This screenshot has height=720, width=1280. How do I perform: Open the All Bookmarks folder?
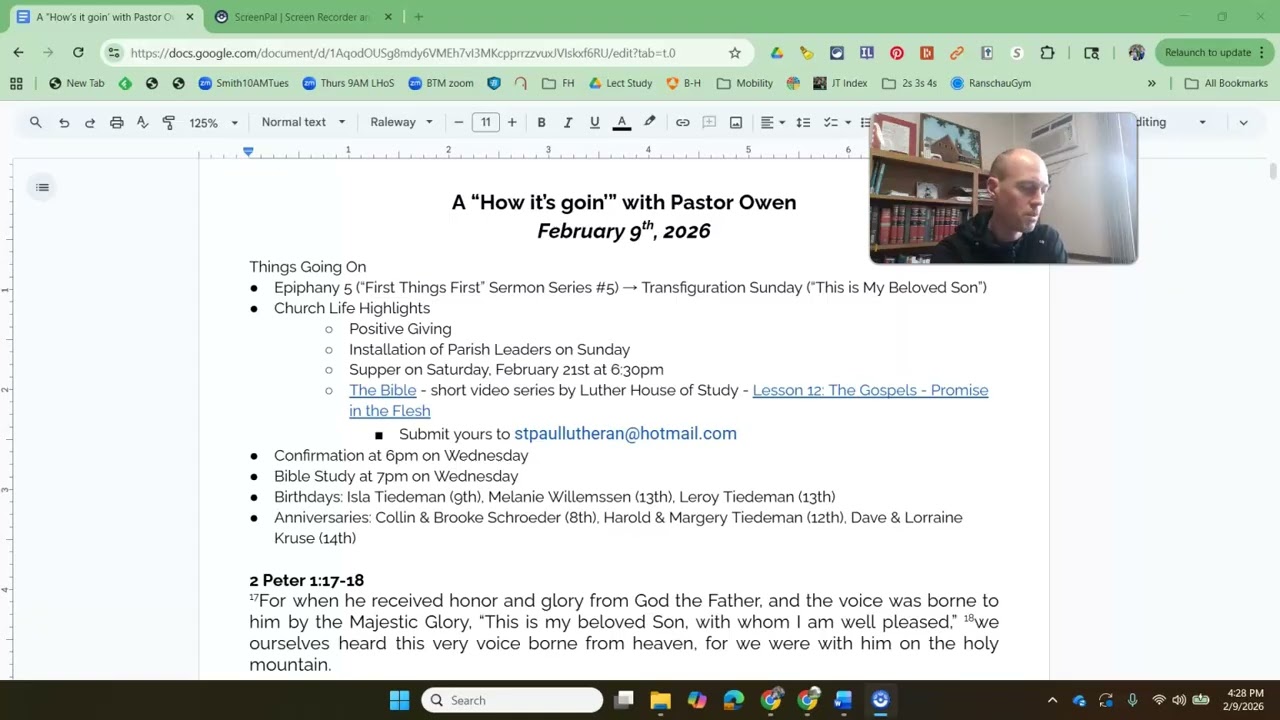[x=1226, y=83]
